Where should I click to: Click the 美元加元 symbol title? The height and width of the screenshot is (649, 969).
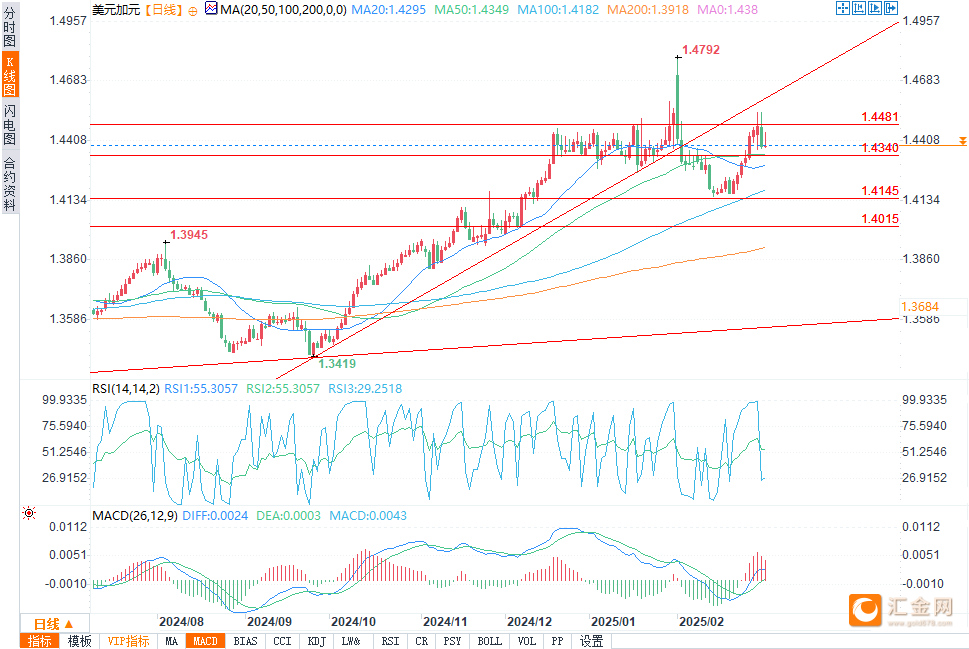[x=116, y=10]
